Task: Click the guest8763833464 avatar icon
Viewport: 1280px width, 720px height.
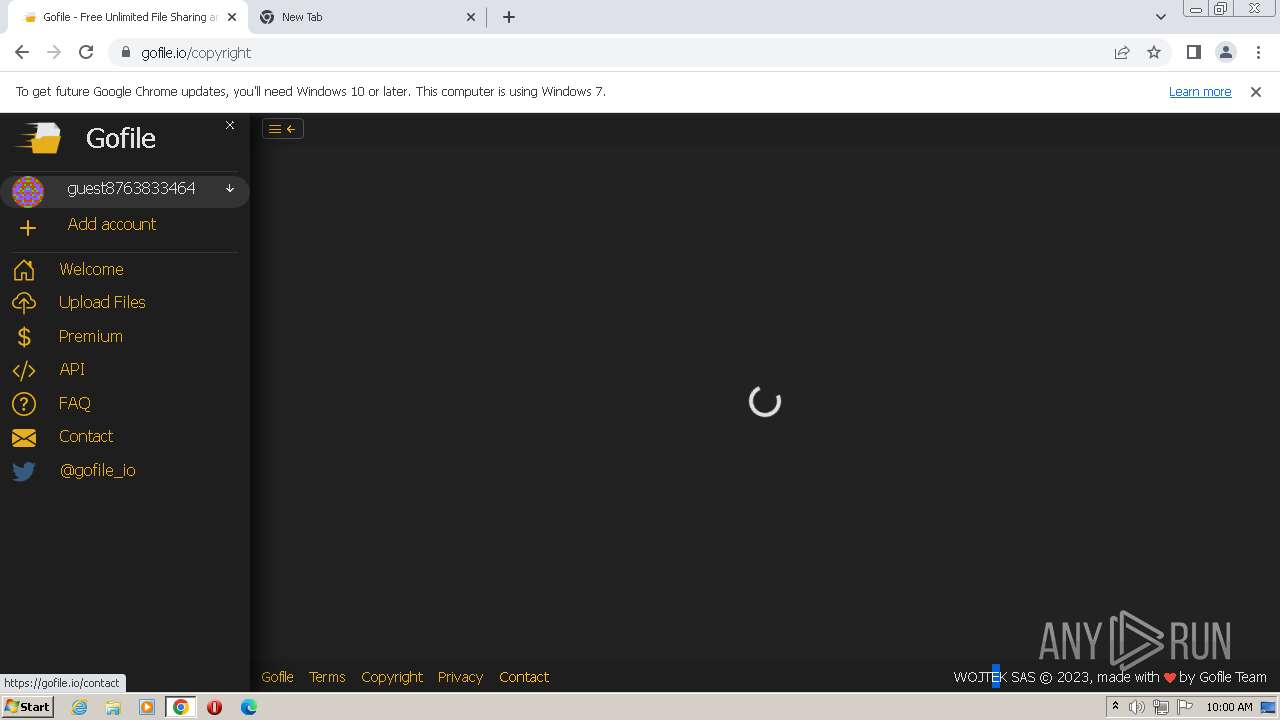Action: point(28,191)
